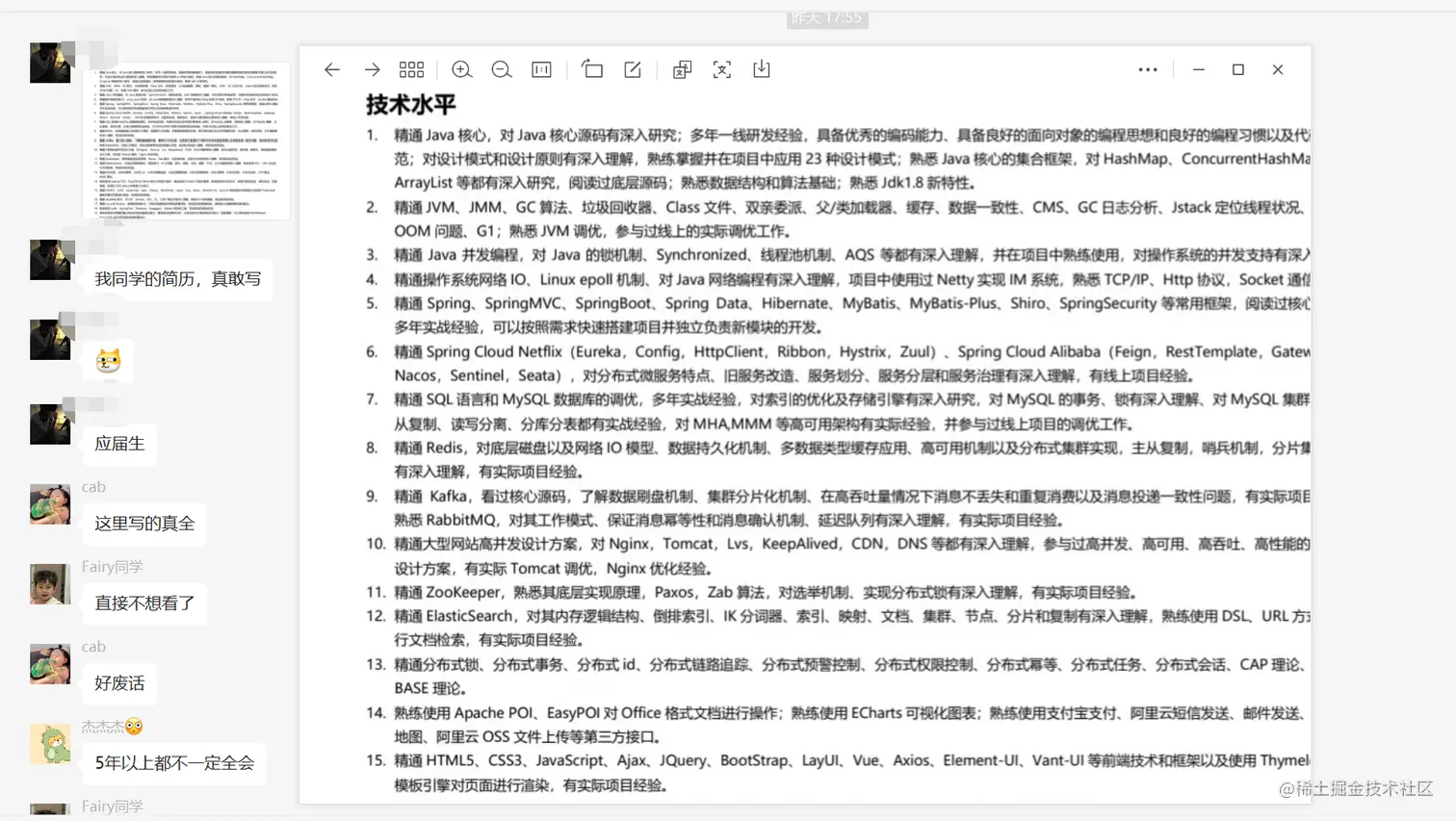Click resume item 15 about HTML5, CSS3
Viewport: 1456px width, 821px height.
pyautogui.click(x=838, y=773)
